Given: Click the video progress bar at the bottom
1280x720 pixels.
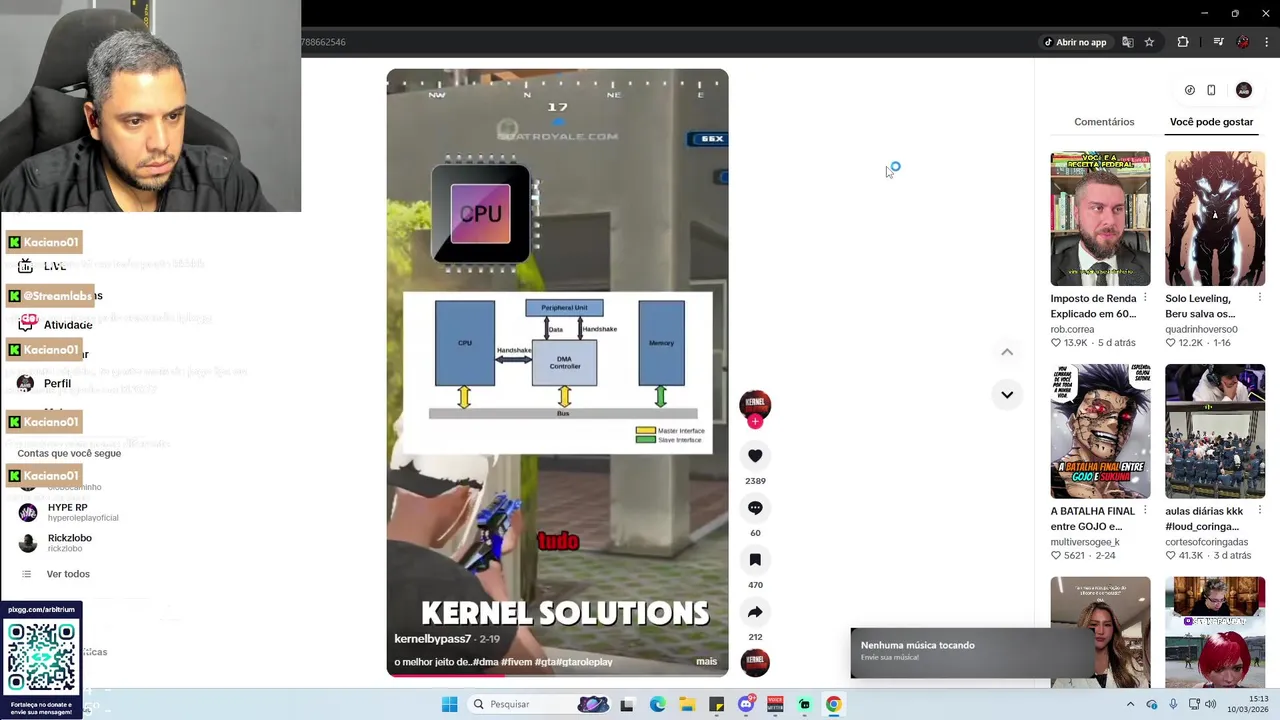Looking at the screenshot, I should click(x=557, y=675).
